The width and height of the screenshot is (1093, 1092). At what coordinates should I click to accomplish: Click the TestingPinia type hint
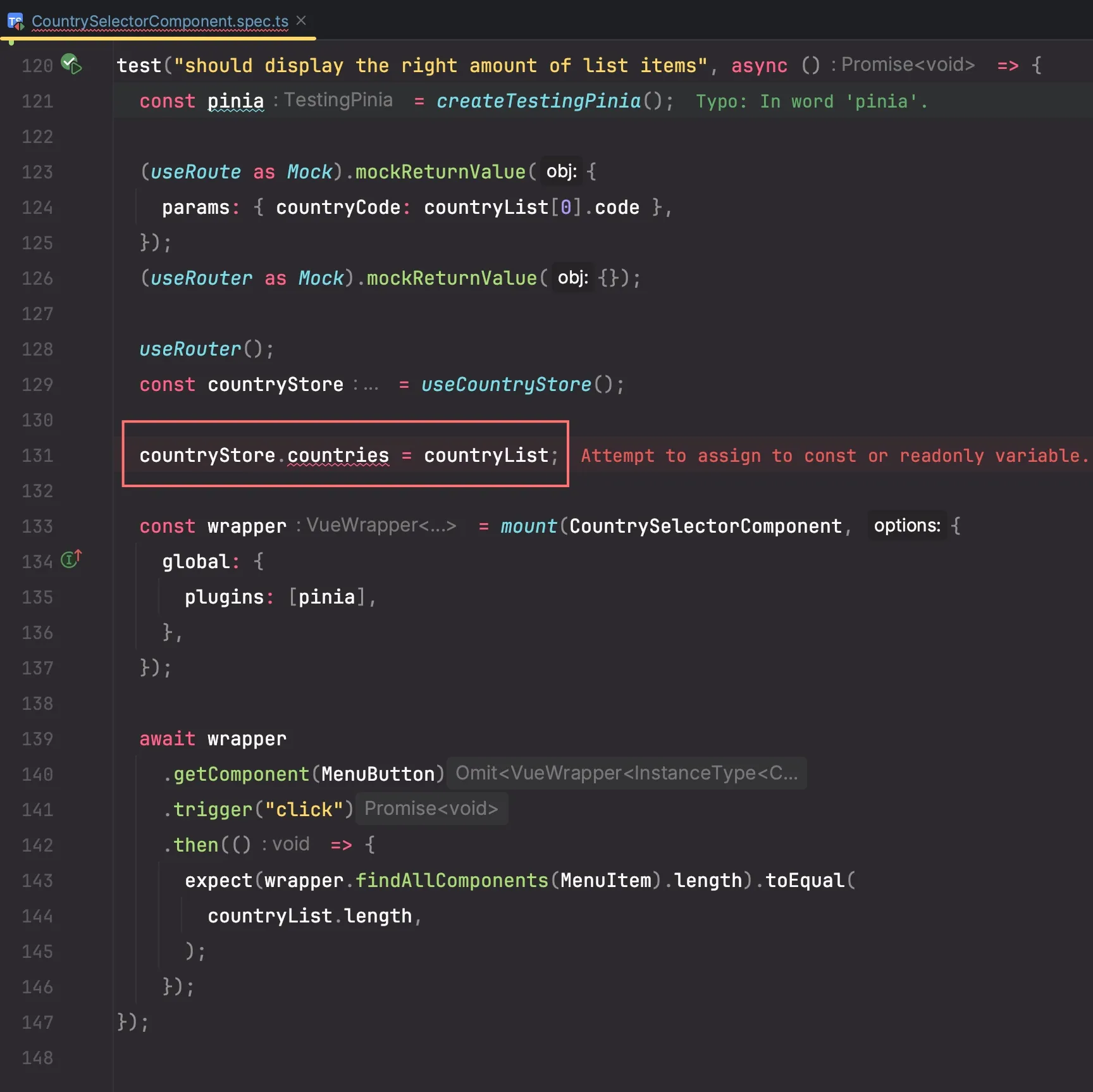(x=338, y=100)
